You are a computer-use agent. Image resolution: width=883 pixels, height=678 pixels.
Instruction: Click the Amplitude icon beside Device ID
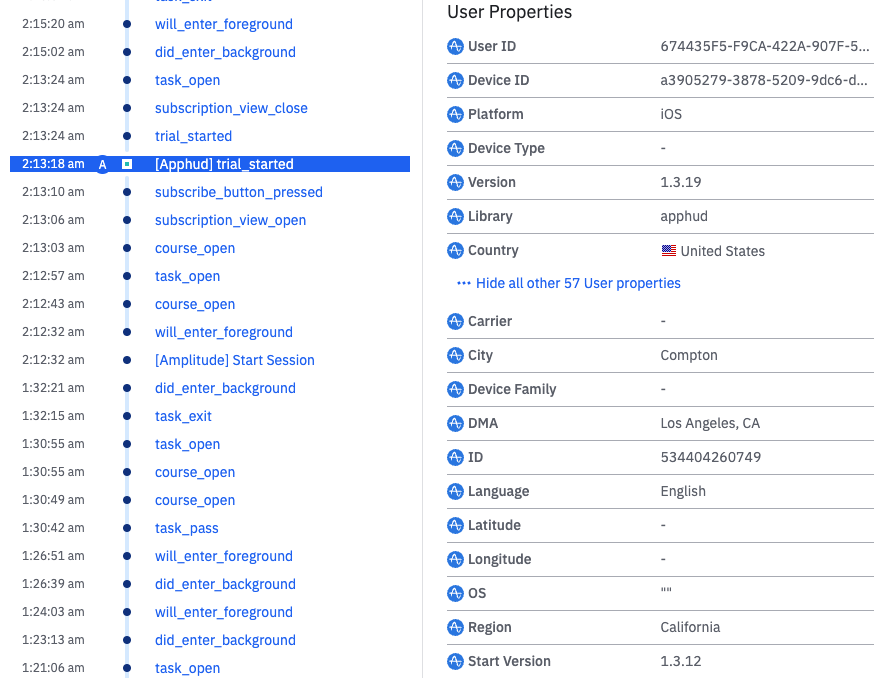pyautogui.click(x=456, y=80)
